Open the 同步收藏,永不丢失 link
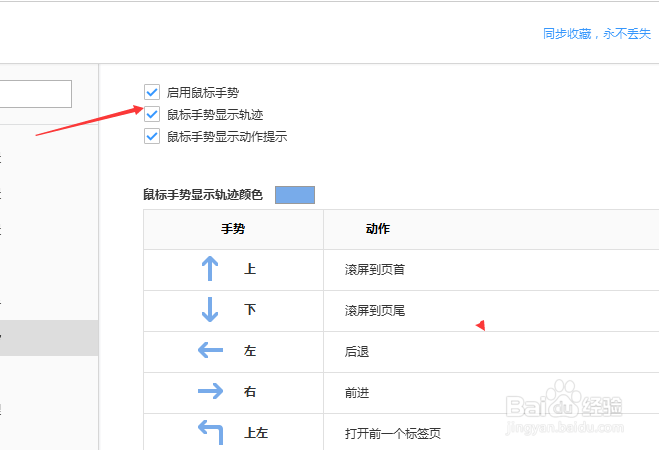The width and height of the screenshot is (659, 450). tap(597, 34)
